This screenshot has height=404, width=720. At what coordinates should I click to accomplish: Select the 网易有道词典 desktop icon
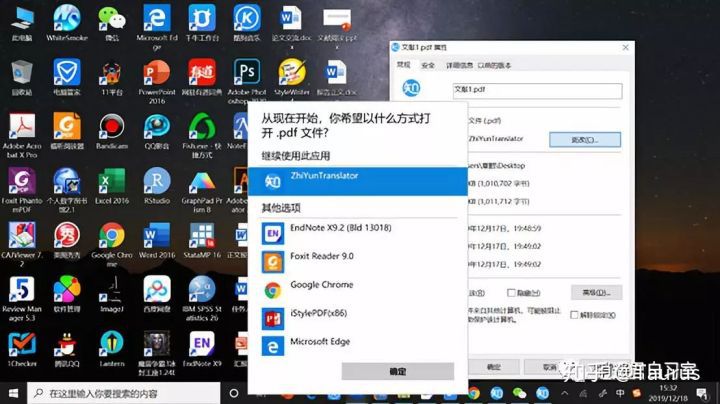202,78
